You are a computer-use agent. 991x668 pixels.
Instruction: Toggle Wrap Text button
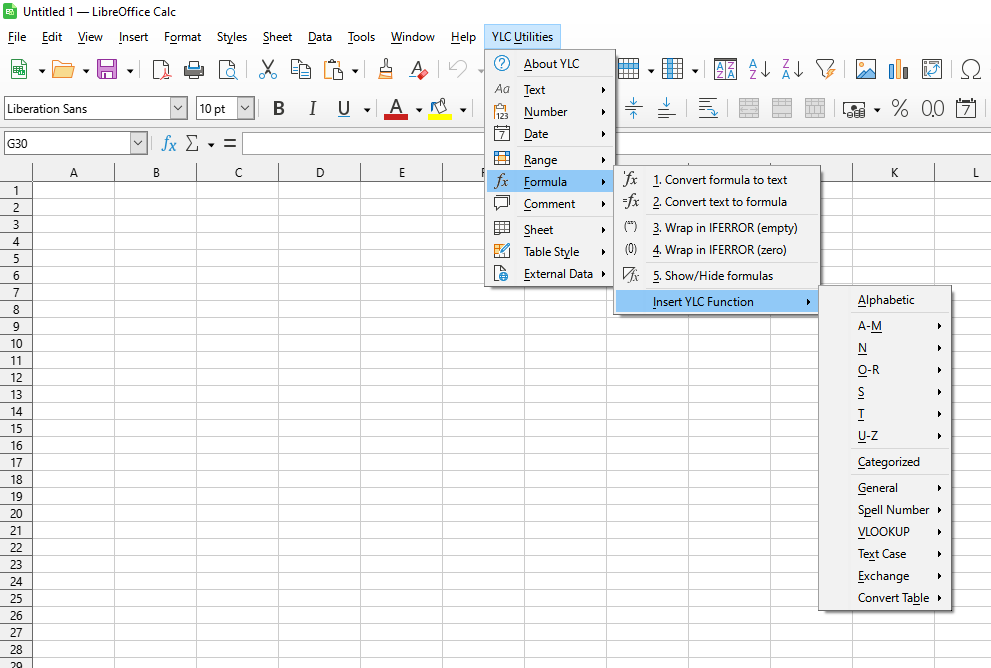[708, 109]
